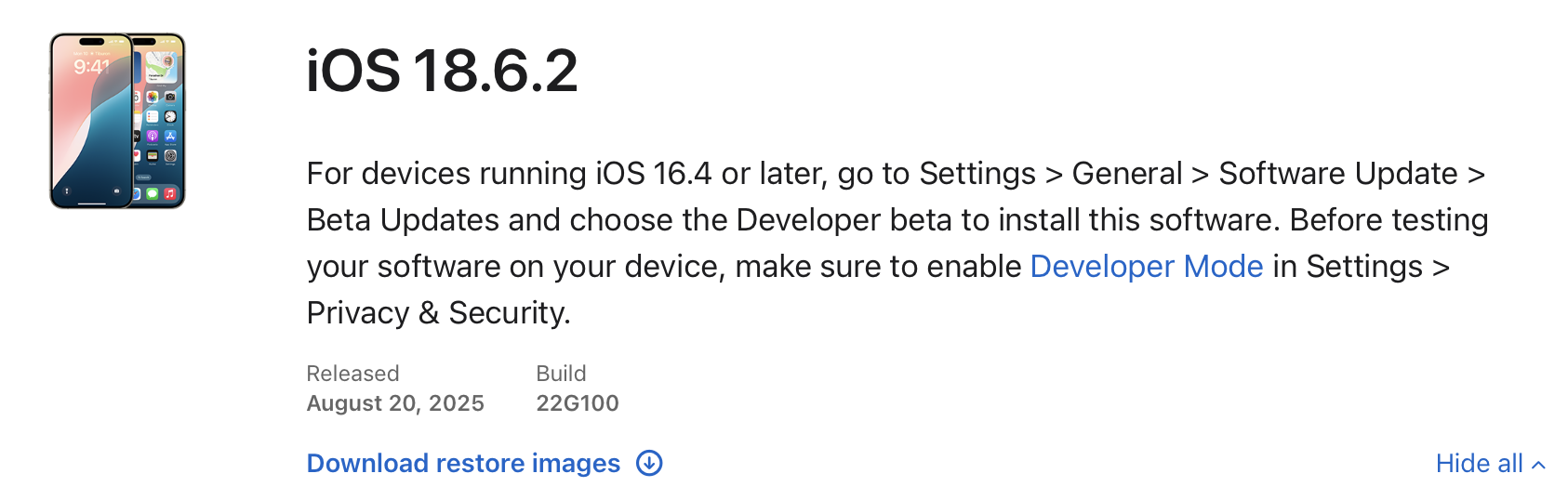Click the Privacy & Security text
Screen dimensions: 1568x500
point(438,313)
